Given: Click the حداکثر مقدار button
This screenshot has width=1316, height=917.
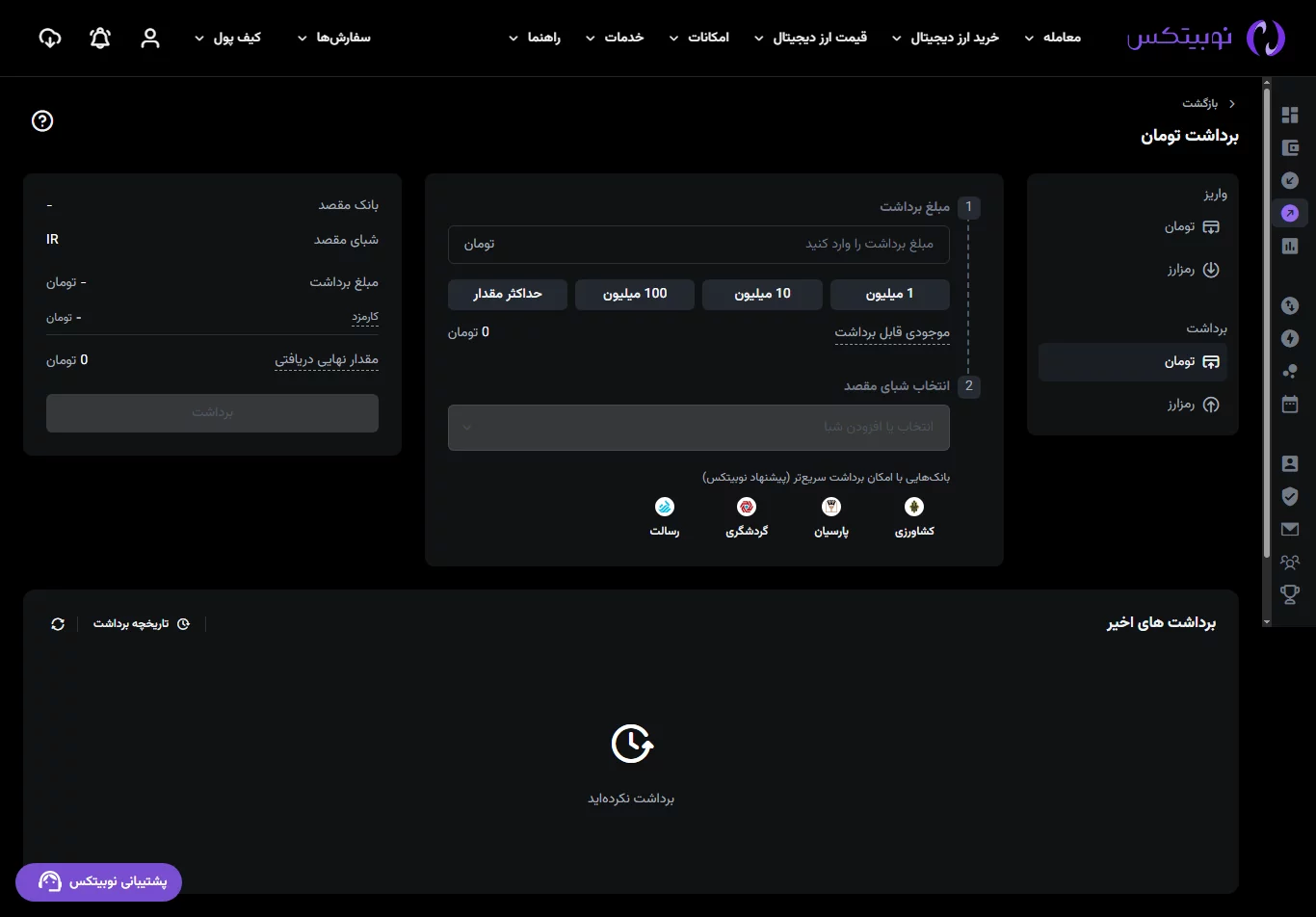Looking at the screenshot, I should (x=508, y=294).
